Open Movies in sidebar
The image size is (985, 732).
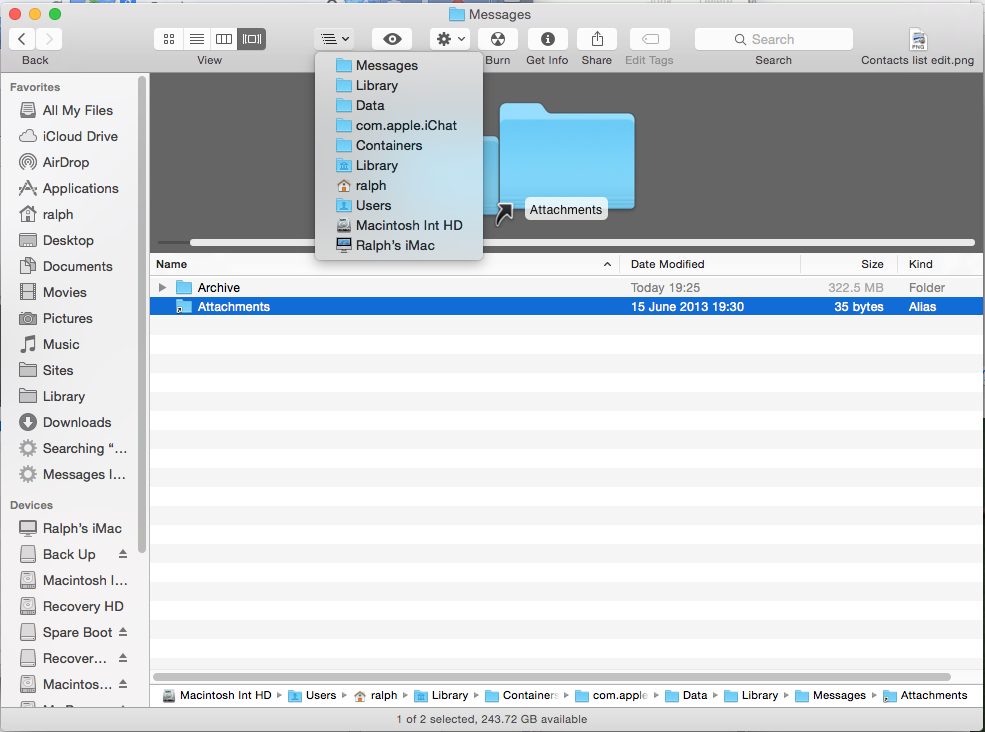[69, 292]
